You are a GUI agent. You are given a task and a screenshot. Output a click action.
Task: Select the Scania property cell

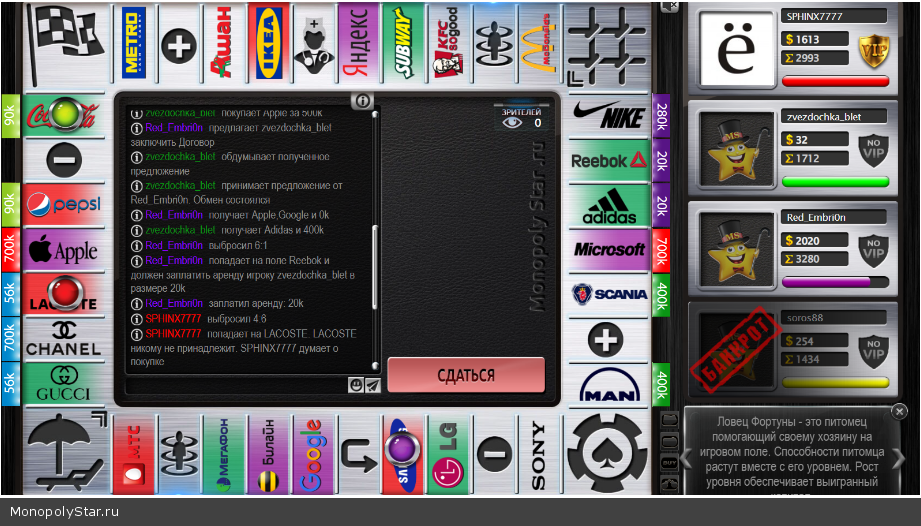coord(609,294)
